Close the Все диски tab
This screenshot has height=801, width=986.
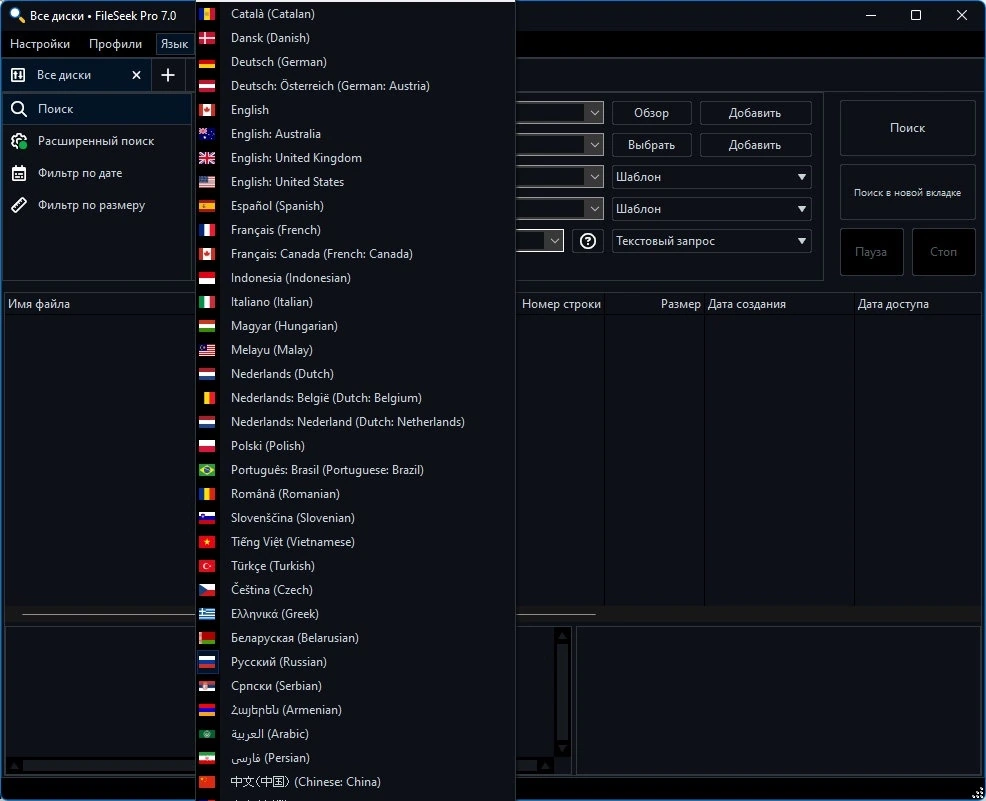click(136, 75)
